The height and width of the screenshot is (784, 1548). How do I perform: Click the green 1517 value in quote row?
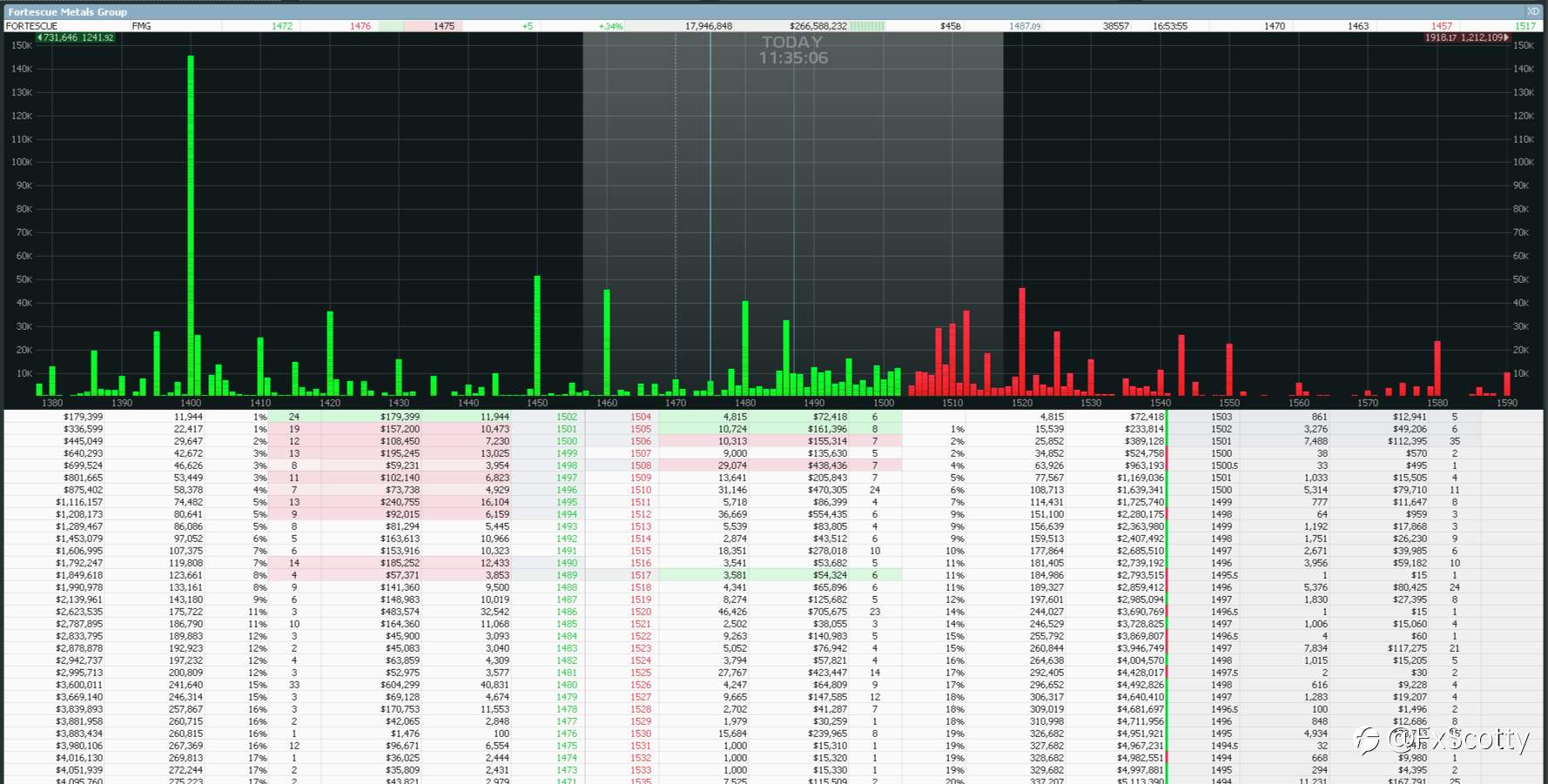click(x=1525, y=26)
